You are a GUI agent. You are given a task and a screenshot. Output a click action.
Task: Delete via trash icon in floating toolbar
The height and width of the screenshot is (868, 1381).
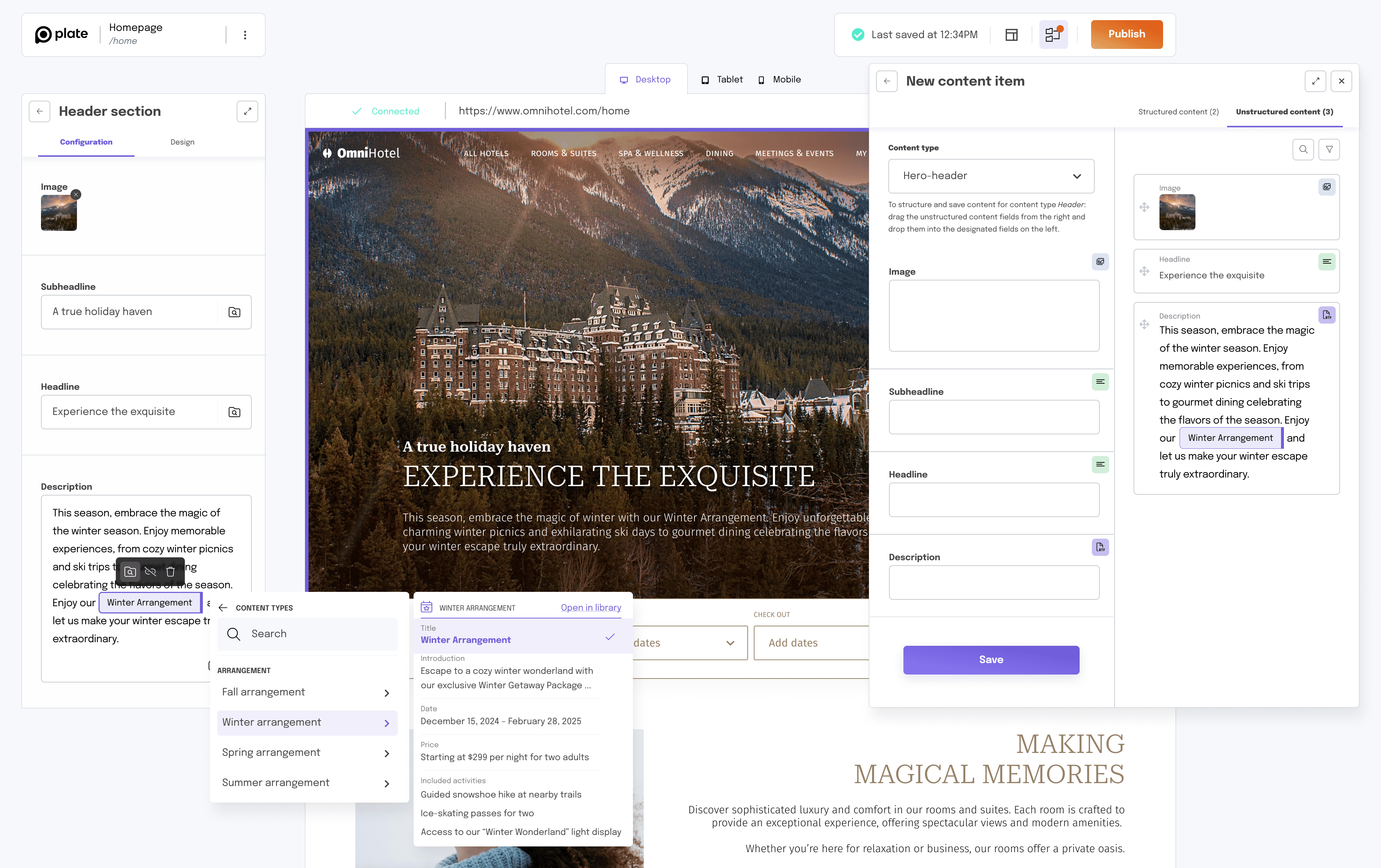point(170,572)
